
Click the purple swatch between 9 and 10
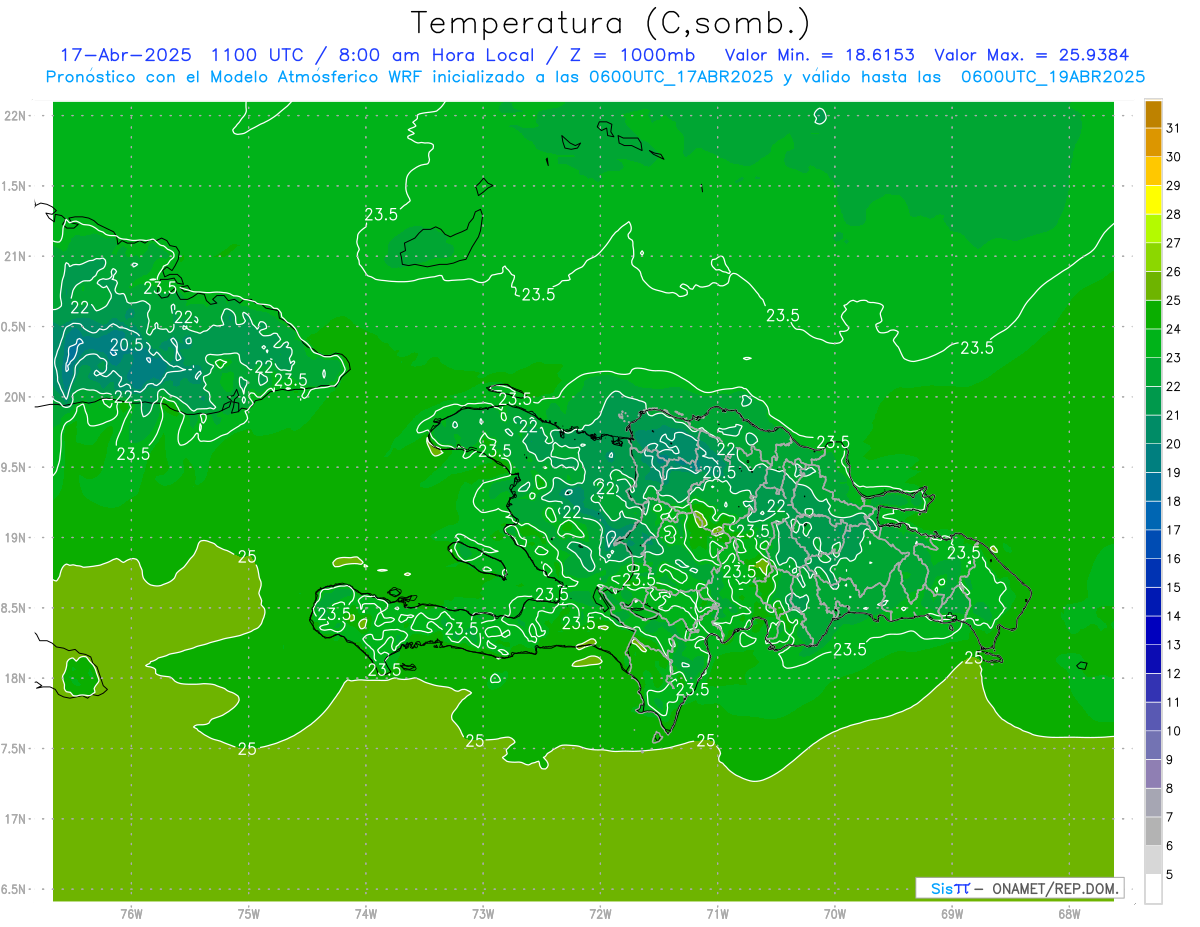(x=1153, y=745)
